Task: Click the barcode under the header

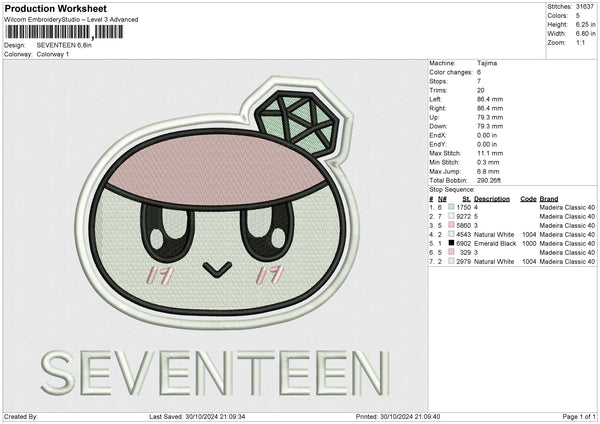Action: 64,32
